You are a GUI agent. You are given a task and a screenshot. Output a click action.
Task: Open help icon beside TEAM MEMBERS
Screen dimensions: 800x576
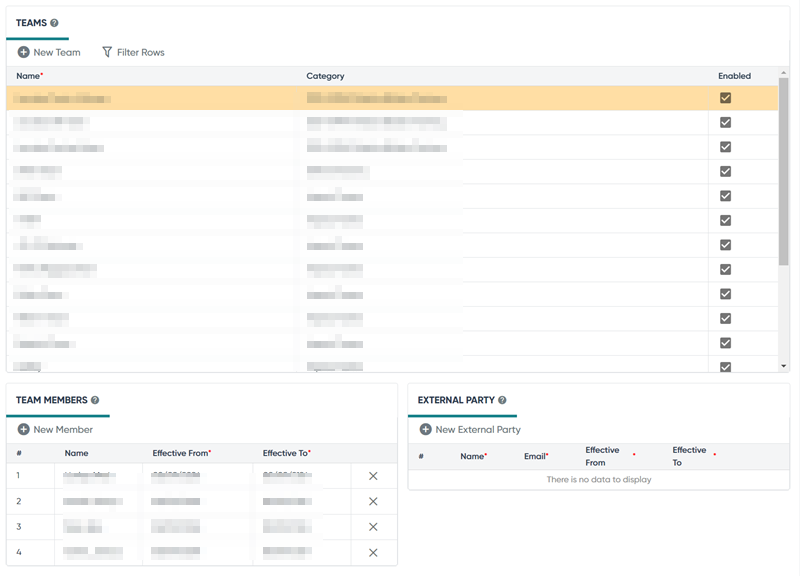(x=95, y=400)
